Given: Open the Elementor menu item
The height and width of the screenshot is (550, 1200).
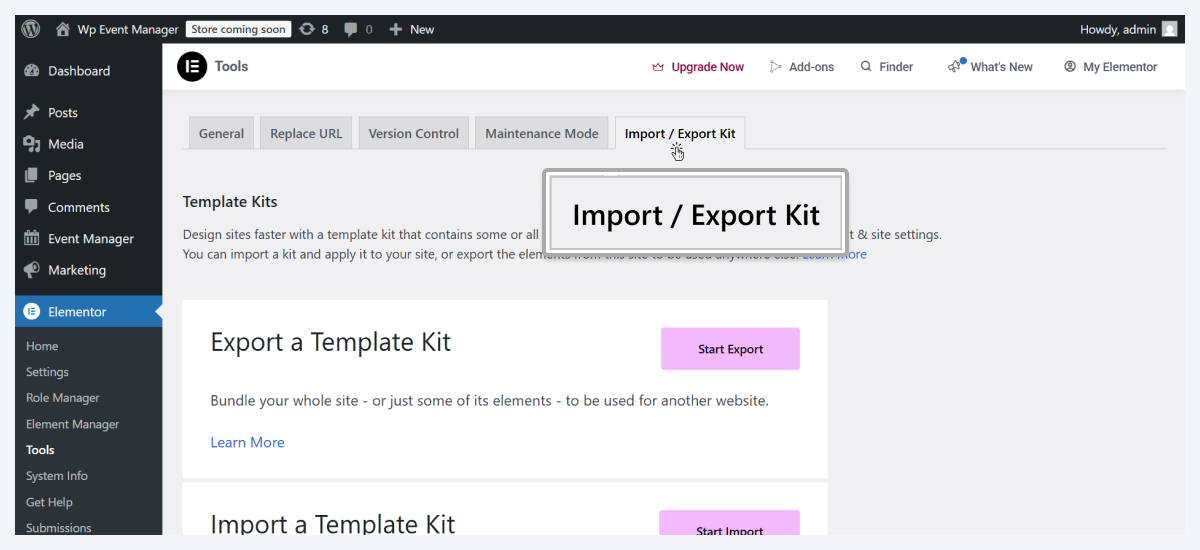Looking at the screenshot, I should tap(88, 312).
